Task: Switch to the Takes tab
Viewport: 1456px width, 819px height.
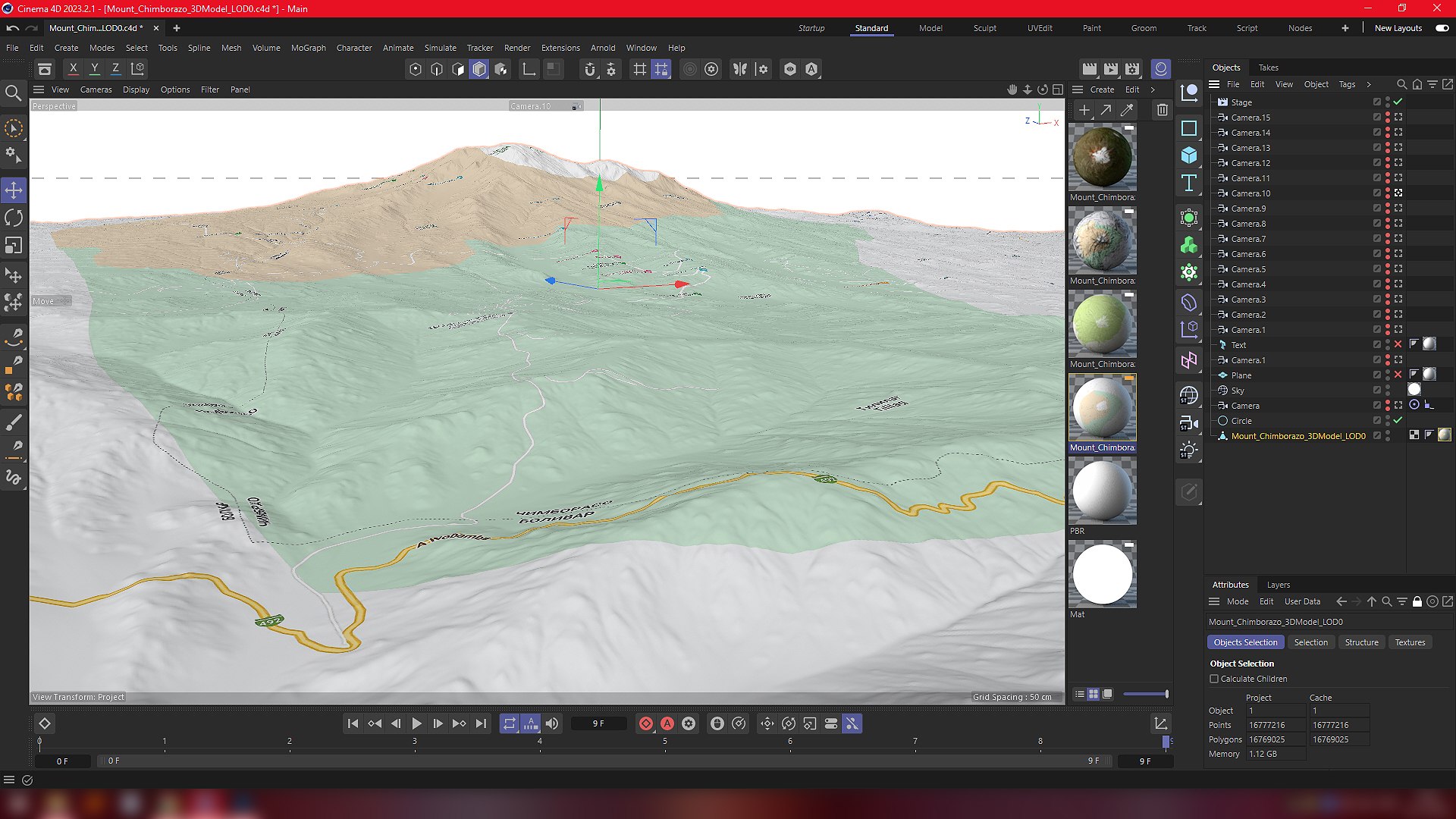Action: [x=1269, y=67]
